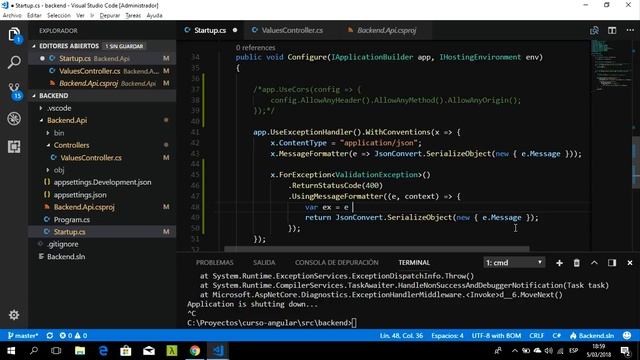Open the Depurar menu
The width and height of the screenshot is (640, 360).
point(110,16)
